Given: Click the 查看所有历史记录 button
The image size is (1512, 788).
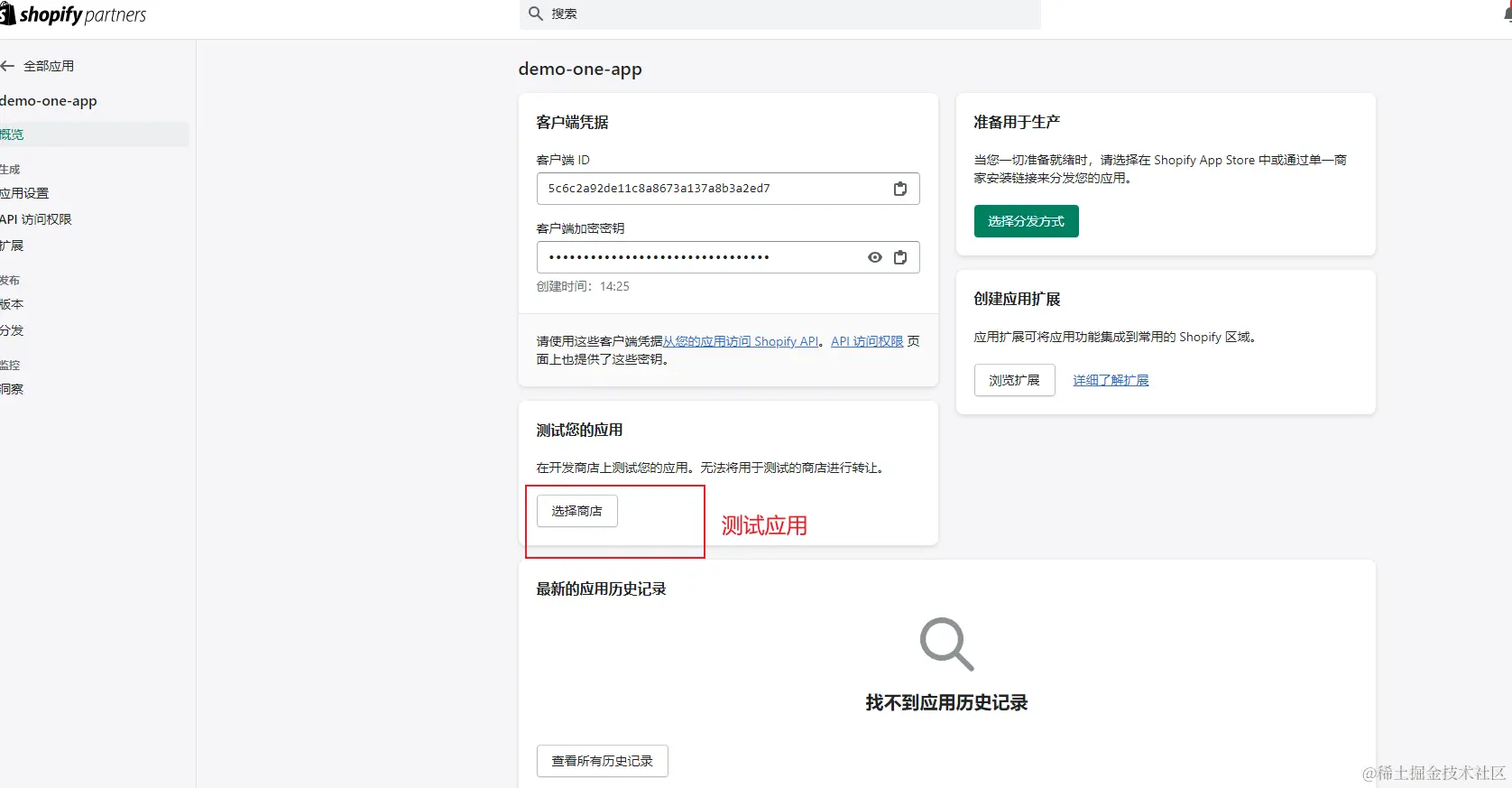Looking at the screenshot, I should [x=603, y=761].
